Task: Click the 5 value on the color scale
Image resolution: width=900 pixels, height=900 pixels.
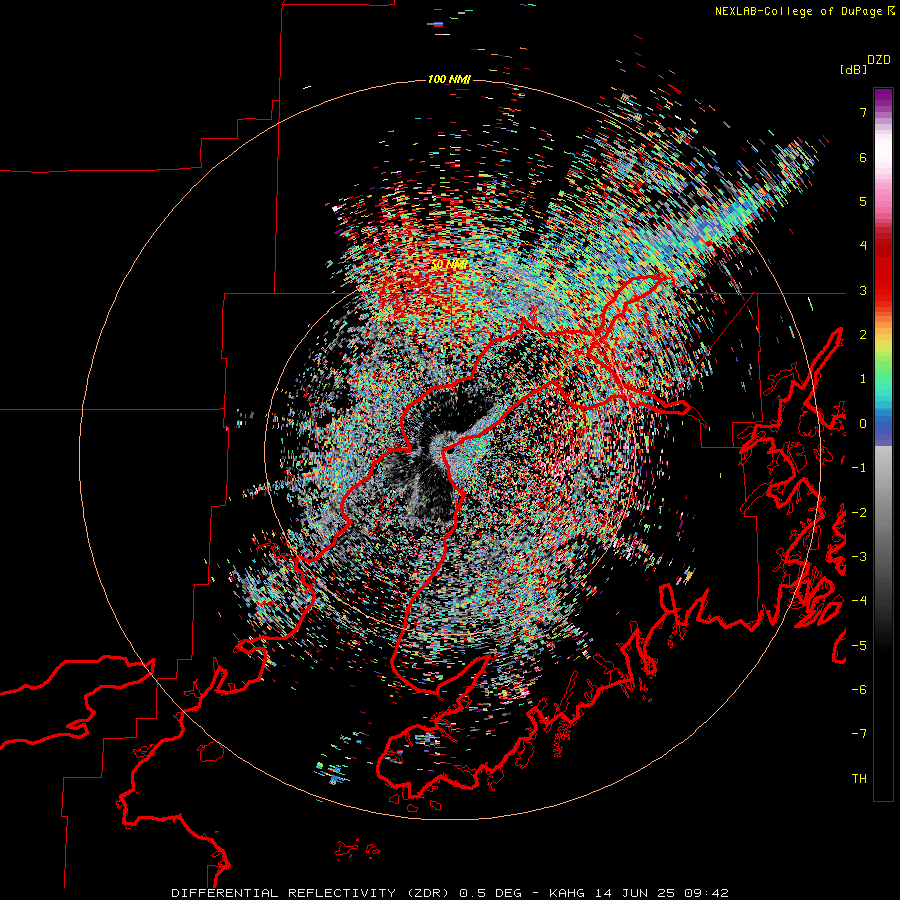Action: click(863, 201)
